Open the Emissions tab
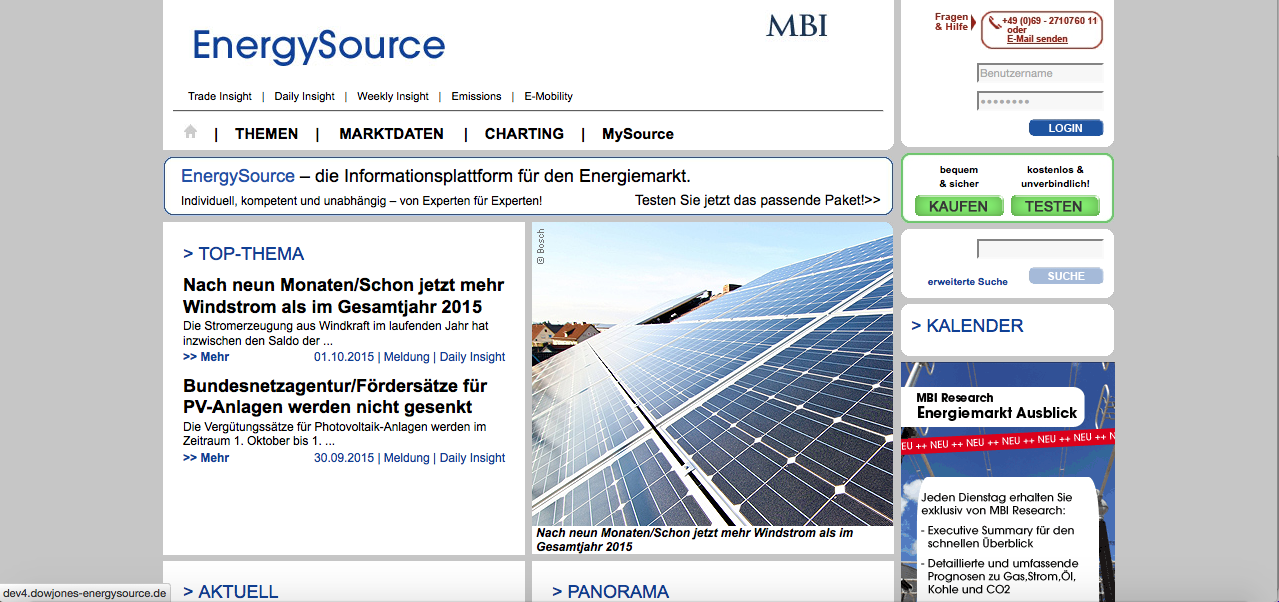Screen dimensions: 1279x602 476,96
